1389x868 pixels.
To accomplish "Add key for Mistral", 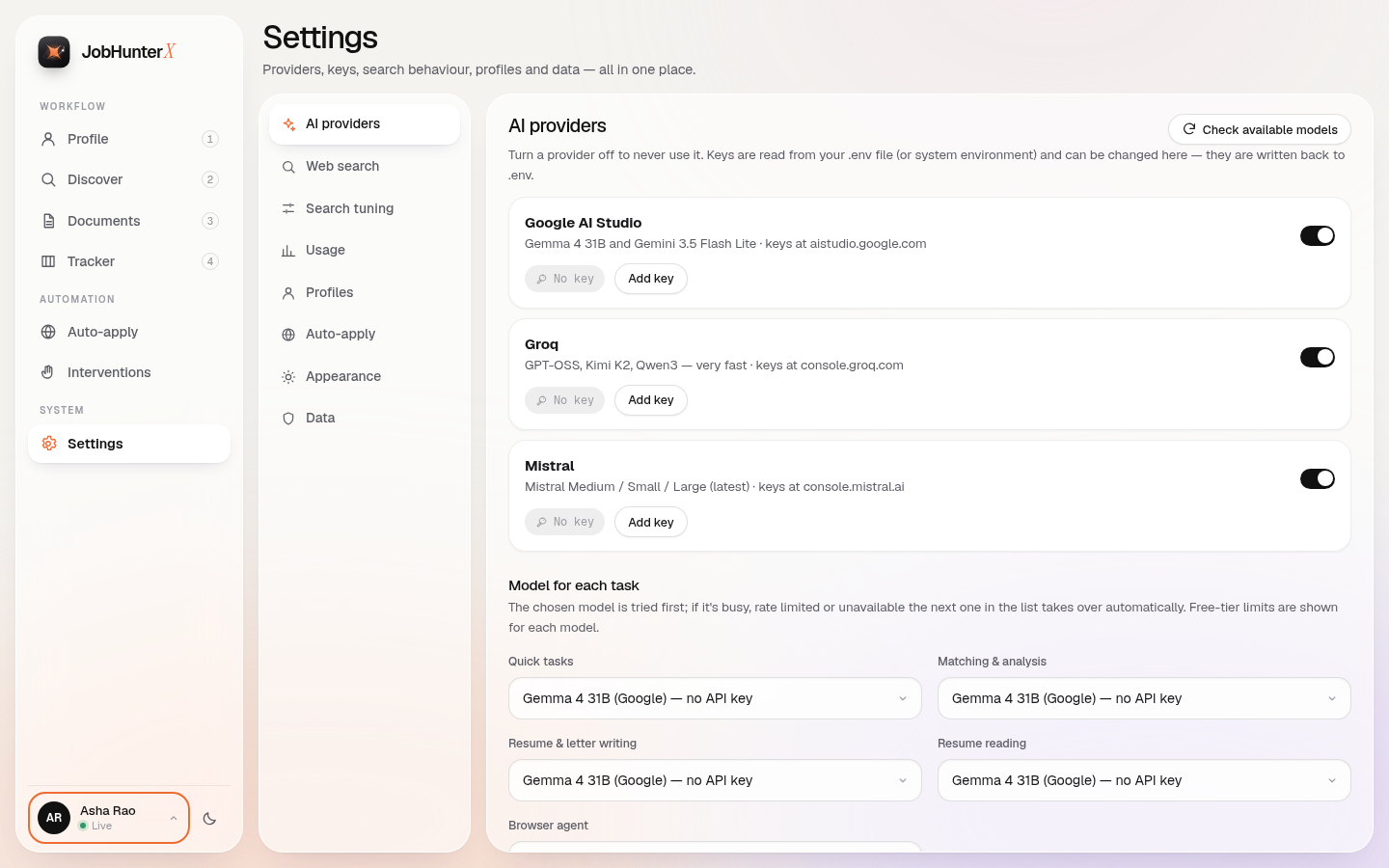I will coord(651,522).
